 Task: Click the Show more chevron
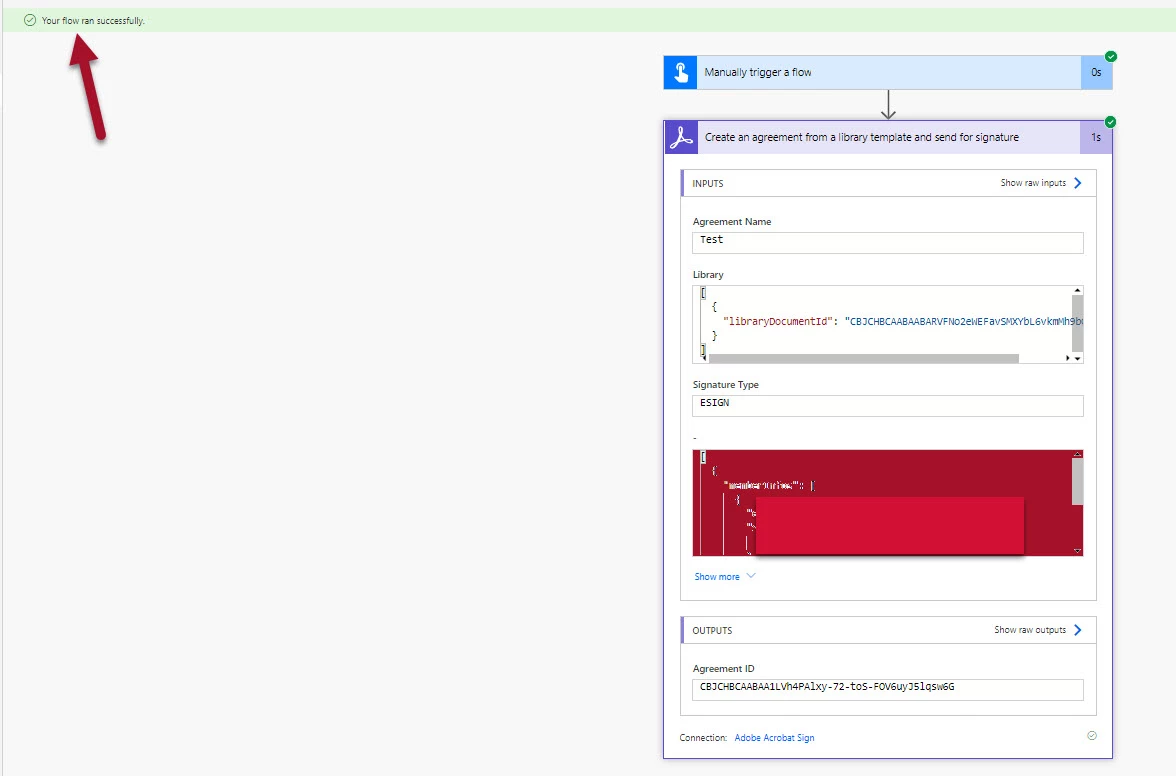click(751, 576)
